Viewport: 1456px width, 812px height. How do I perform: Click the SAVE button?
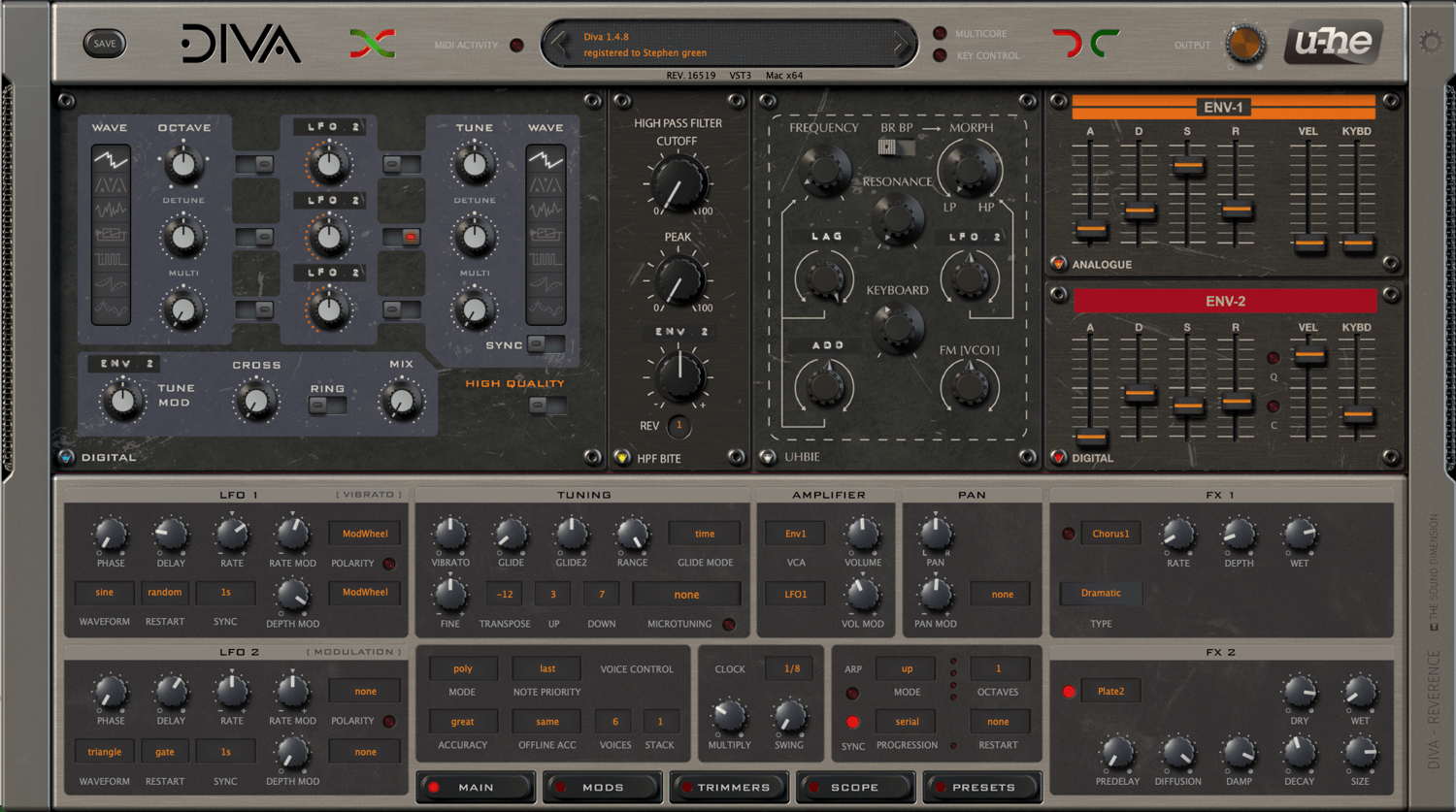(105, 44)
